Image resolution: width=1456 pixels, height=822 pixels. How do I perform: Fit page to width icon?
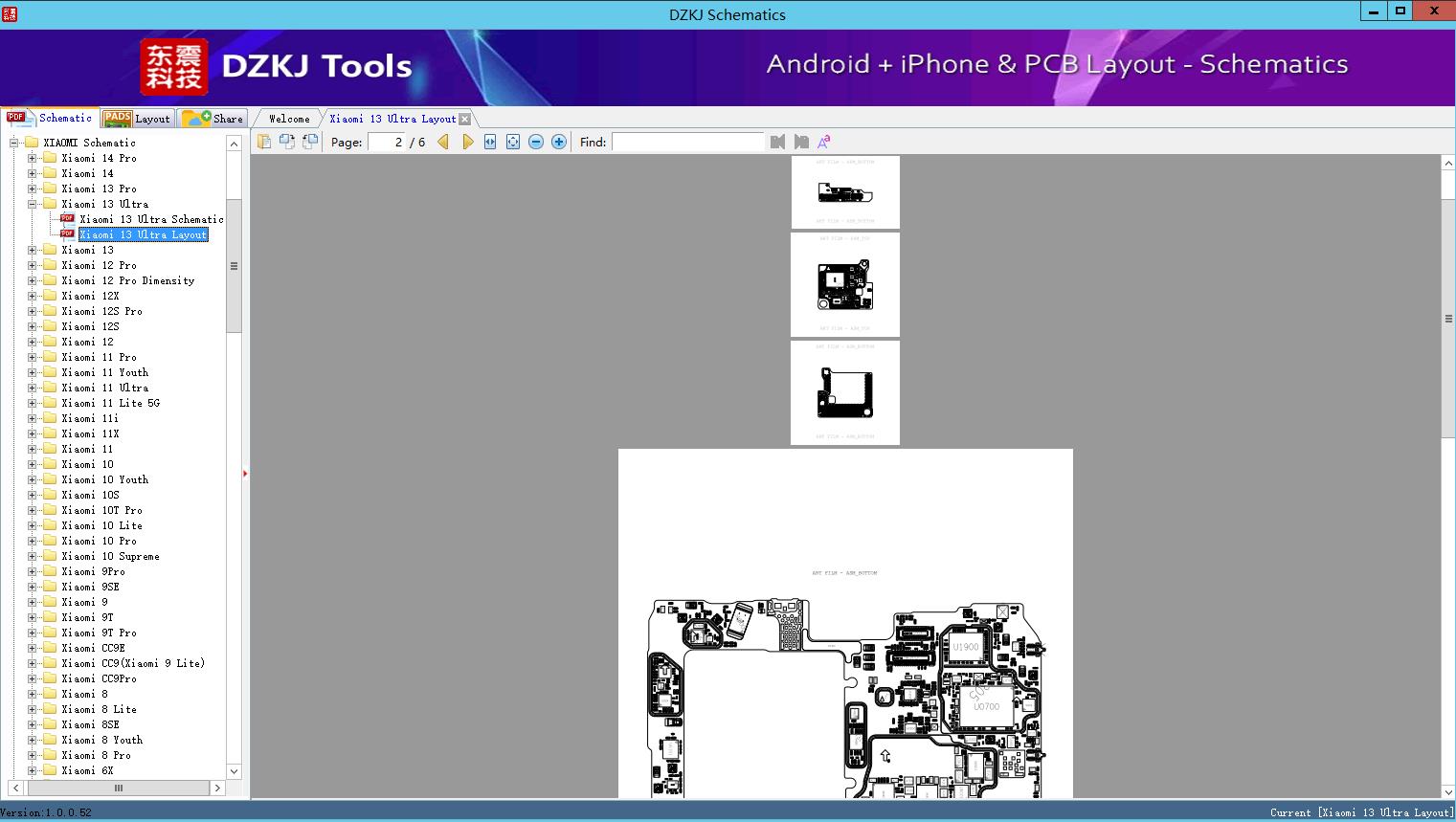(490, 142)
